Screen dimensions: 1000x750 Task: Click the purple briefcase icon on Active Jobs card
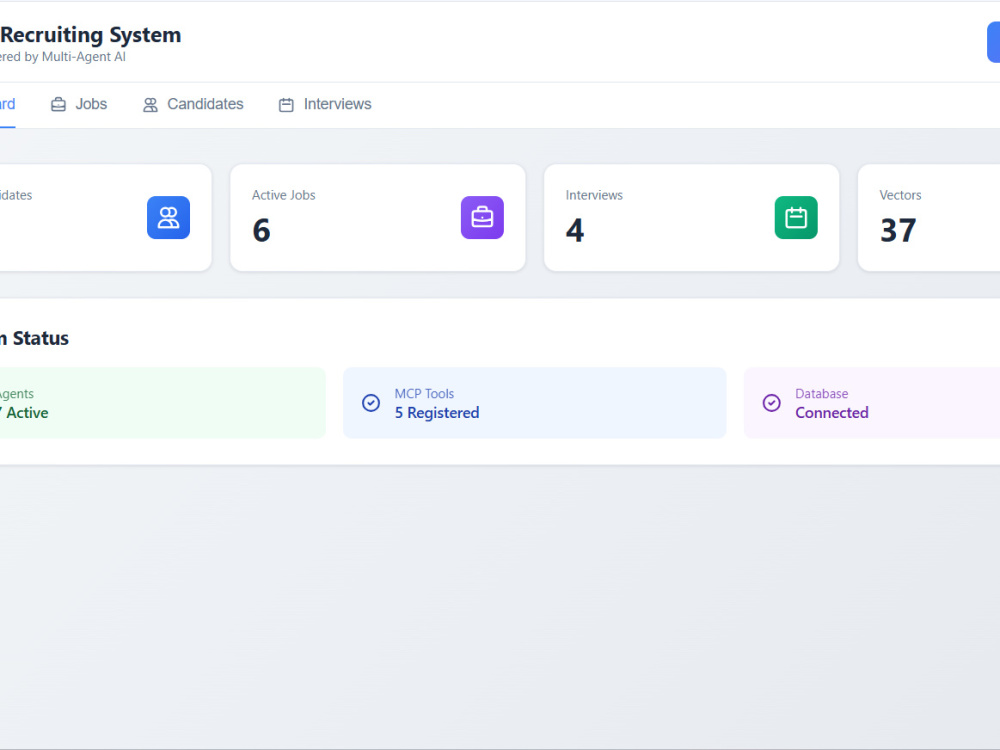point(482,217)
